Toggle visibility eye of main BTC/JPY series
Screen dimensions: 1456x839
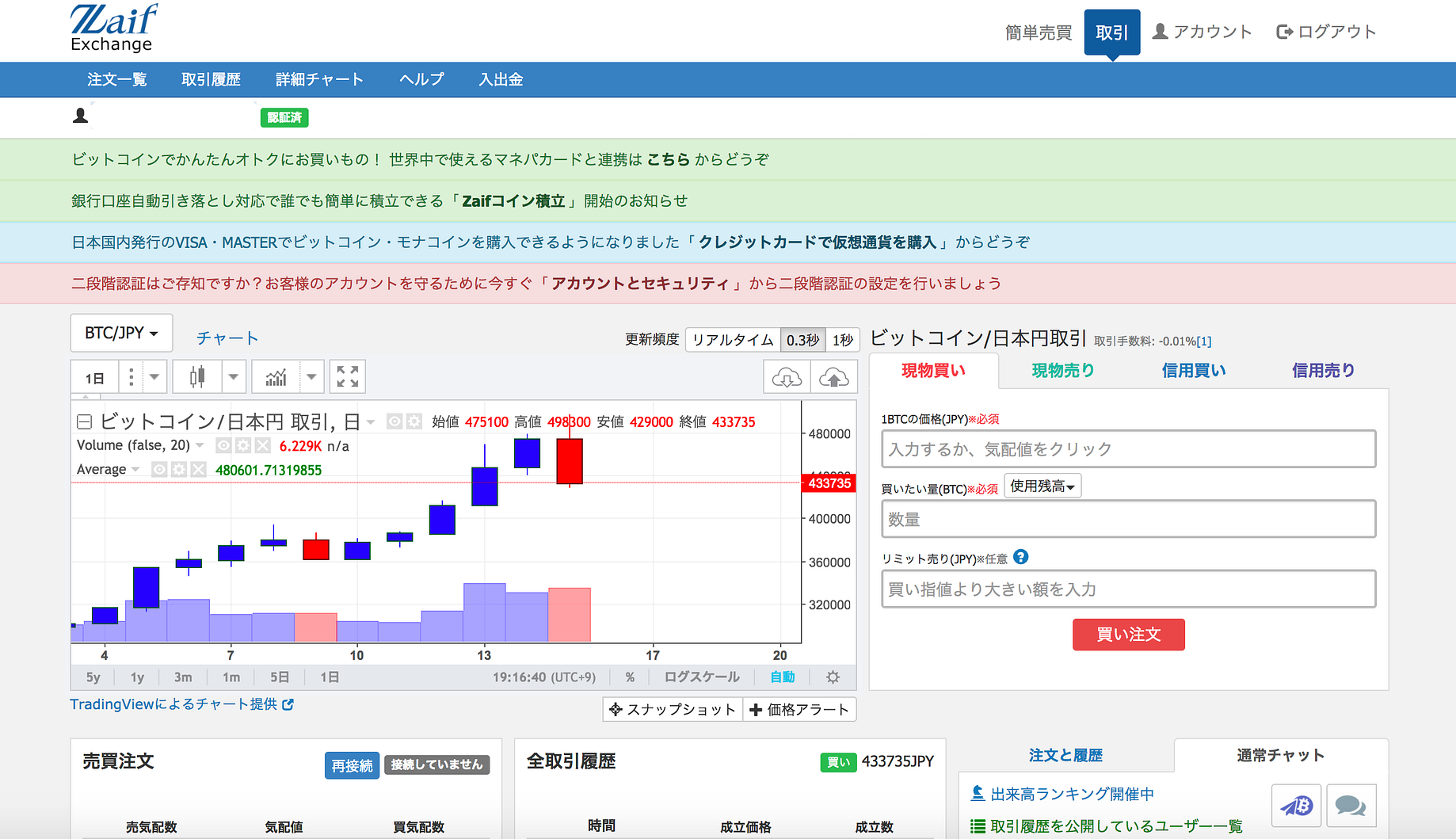coord(394,421)
